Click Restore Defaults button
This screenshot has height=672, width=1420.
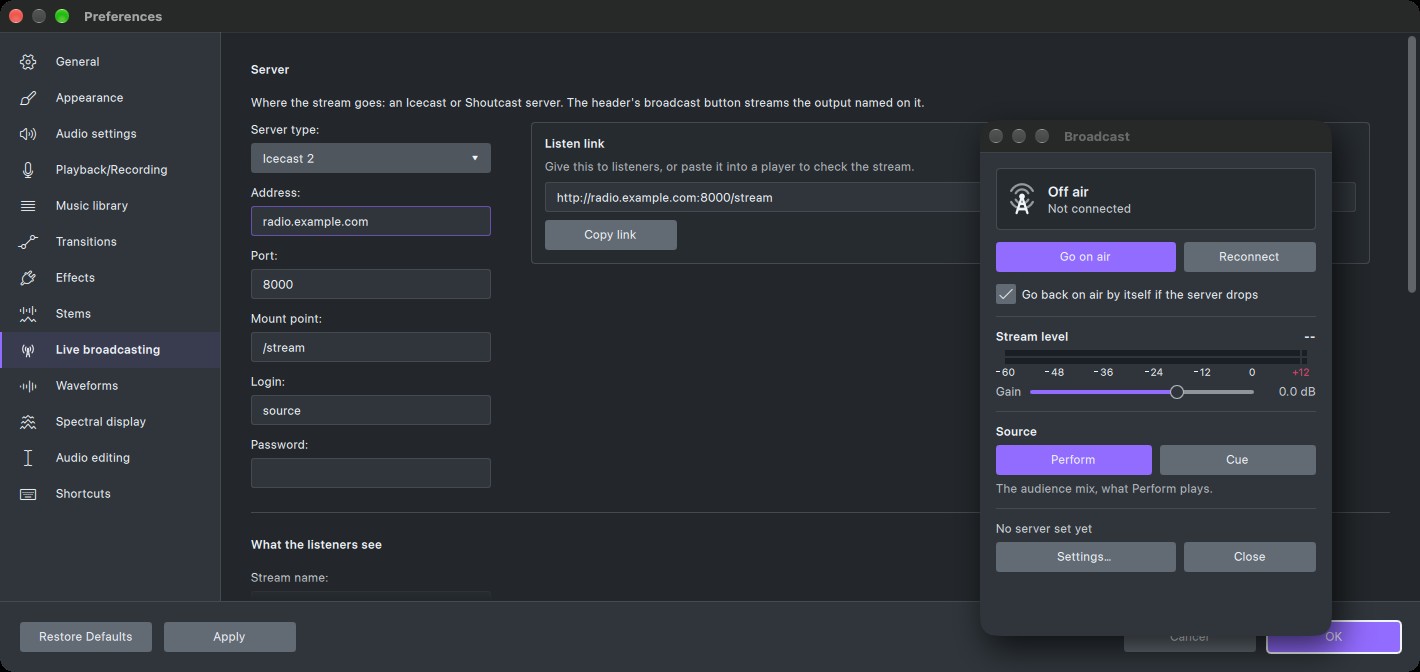click(x=86, y=637)
